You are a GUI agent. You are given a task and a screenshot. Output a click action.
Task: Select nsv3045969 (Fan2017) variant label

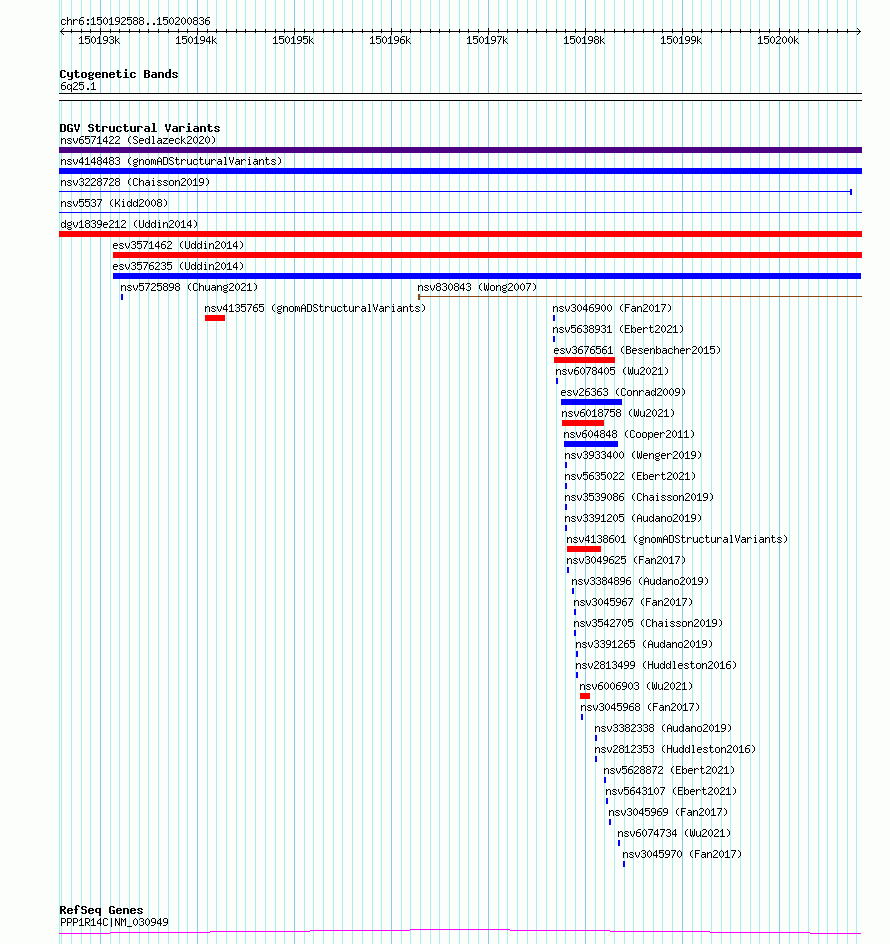point(668,813)
